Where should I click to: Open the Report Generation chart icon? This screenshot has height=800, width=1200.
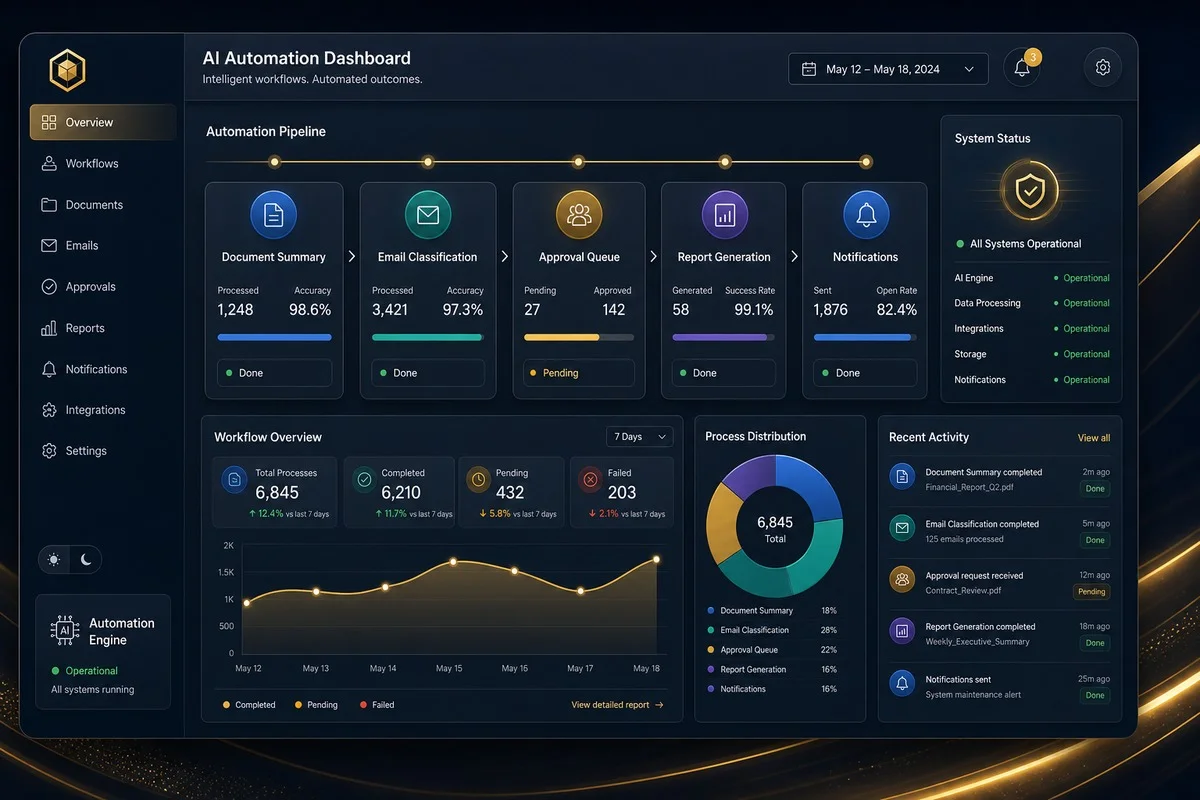(725, 214)
